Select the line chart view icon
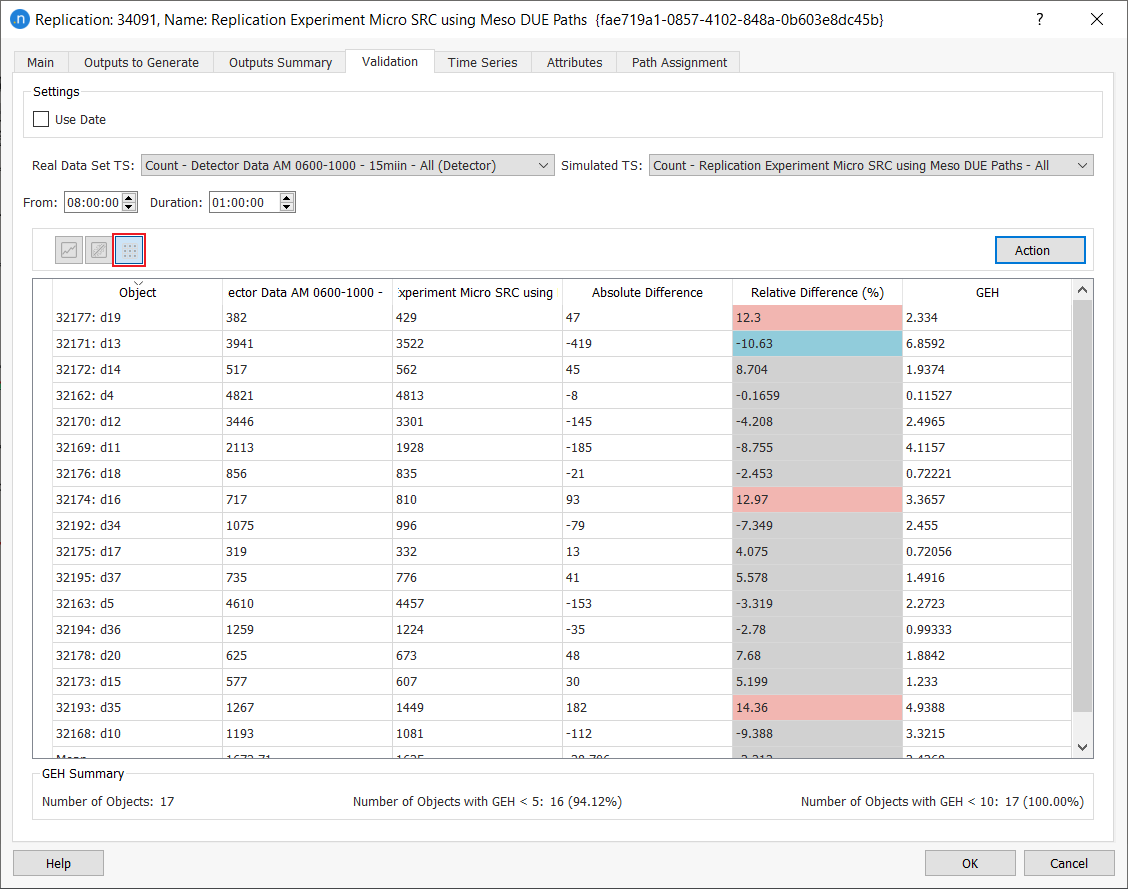 coord(69,250)
